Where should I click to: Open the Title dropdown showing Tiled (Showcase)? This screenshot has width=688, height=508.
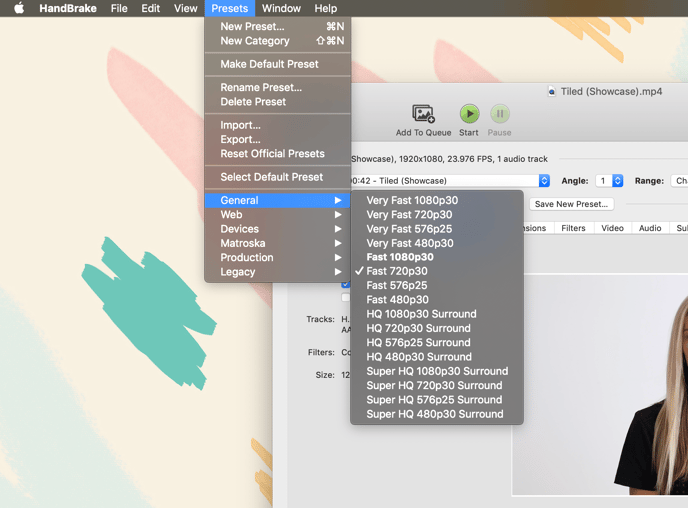point(450,181)
